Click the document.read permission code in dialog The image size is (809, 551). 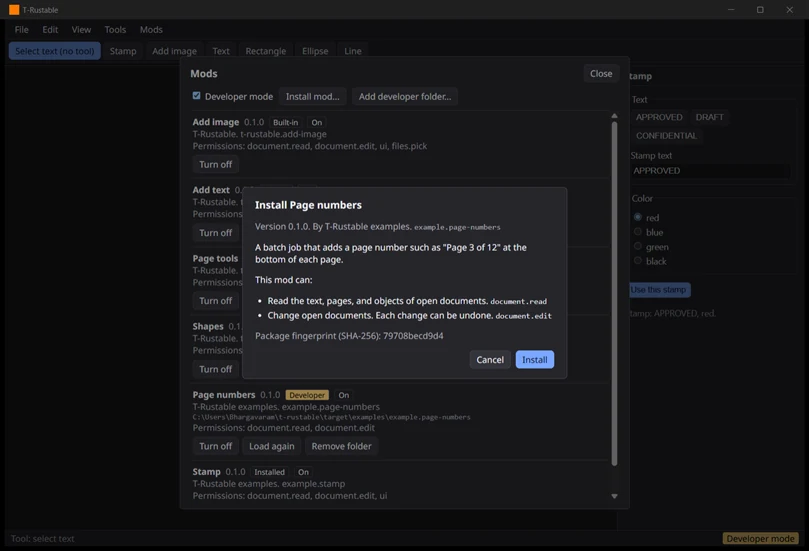click(x=519, y=302)
